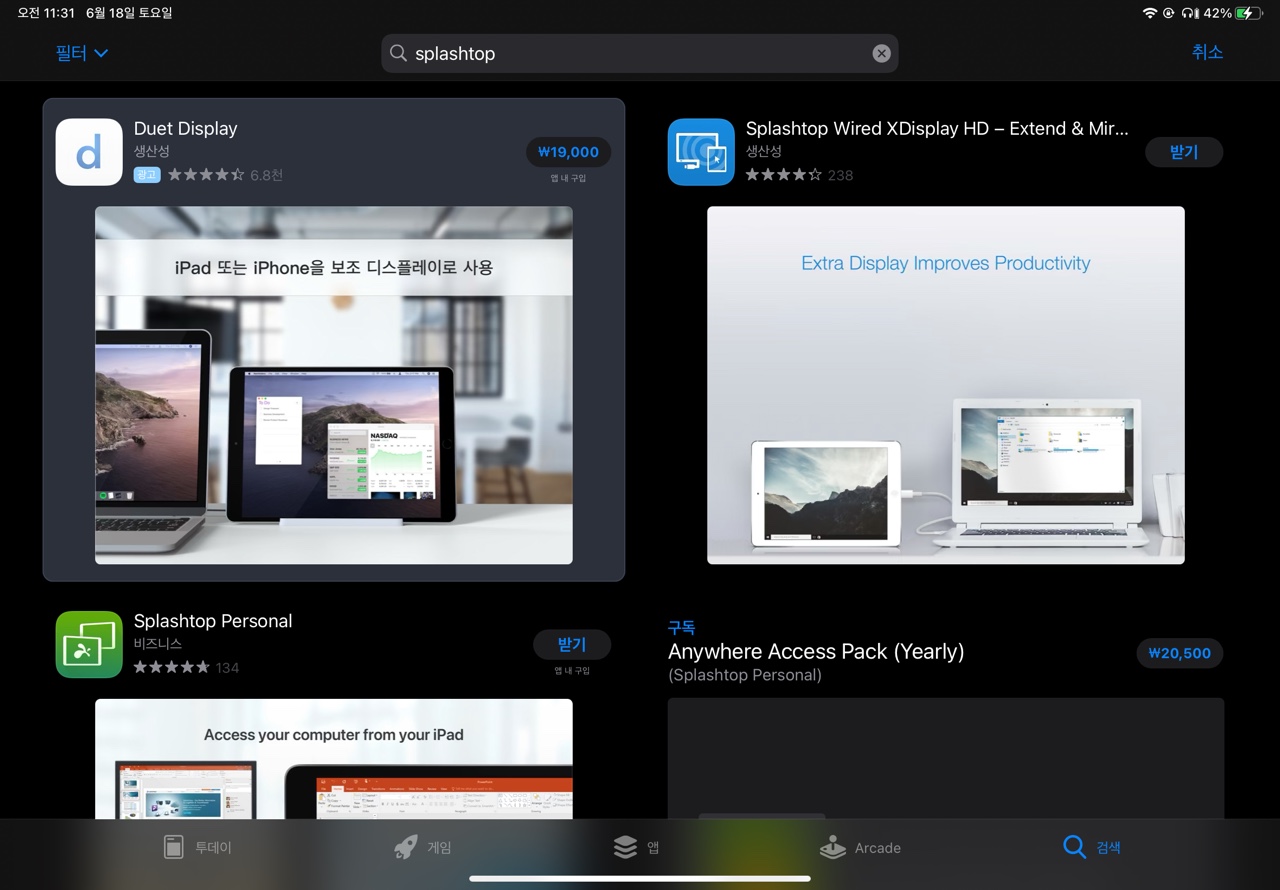The image size is (1280, 890).
Task: Buy Duet Display for ₩19,000
Action: click(x=568, y=152)
